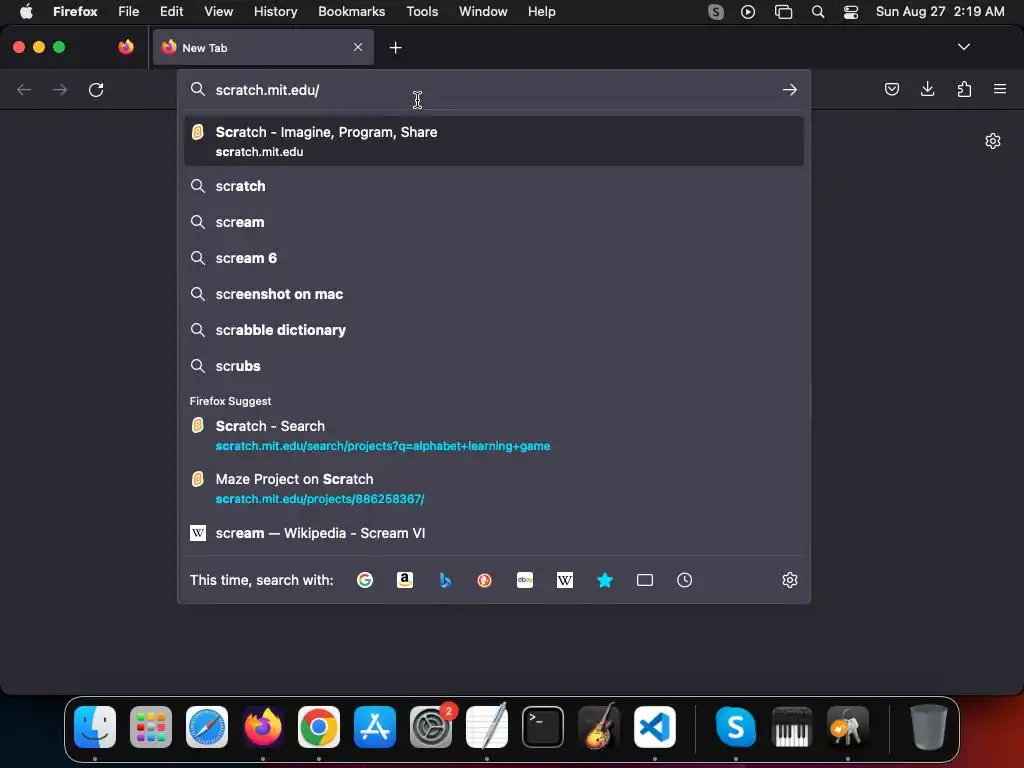The image size is (1024, 768).
Task: Search this time with Google icon
Action: click(365, 580)
